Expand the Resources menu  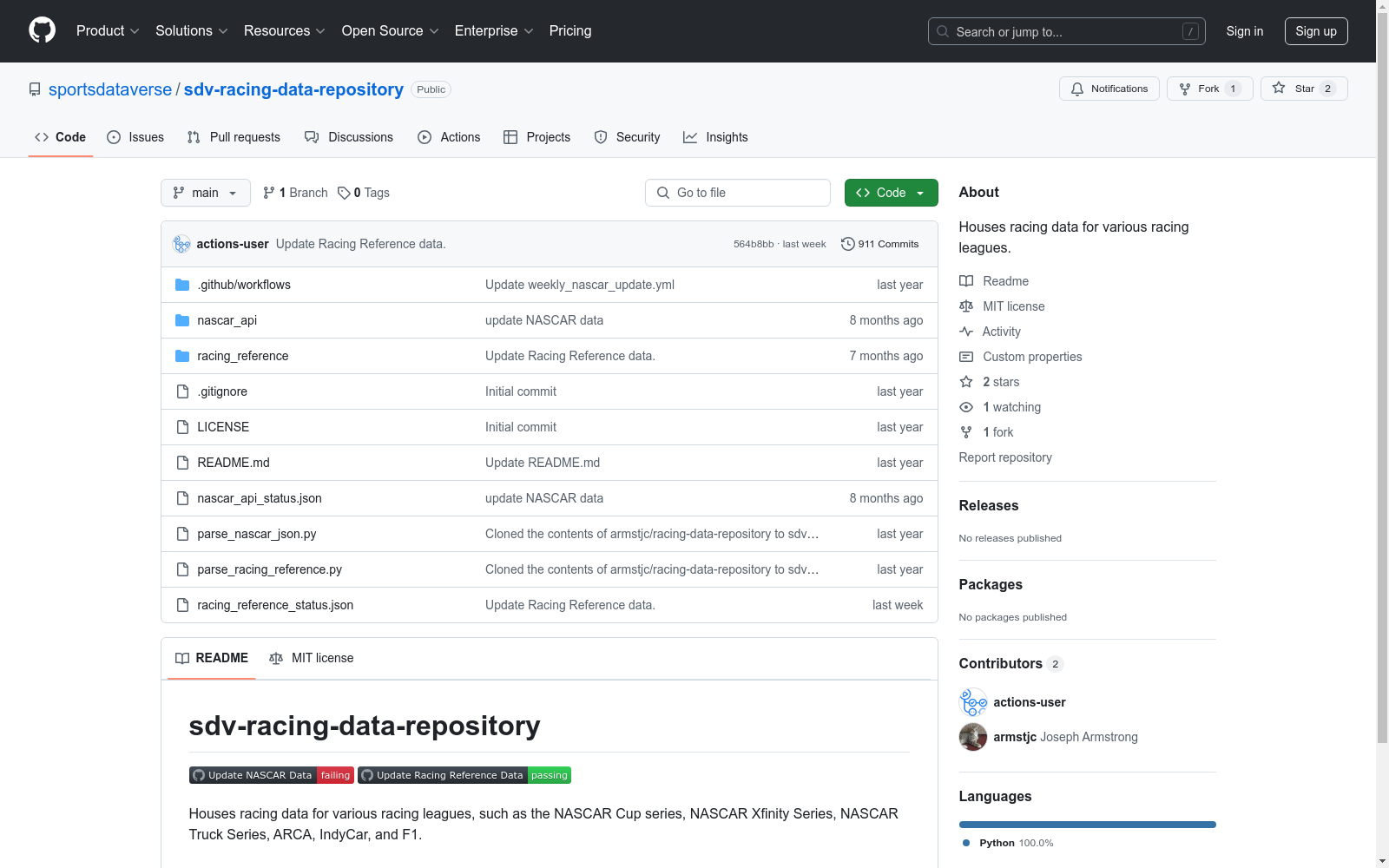(x=285, y=31)
